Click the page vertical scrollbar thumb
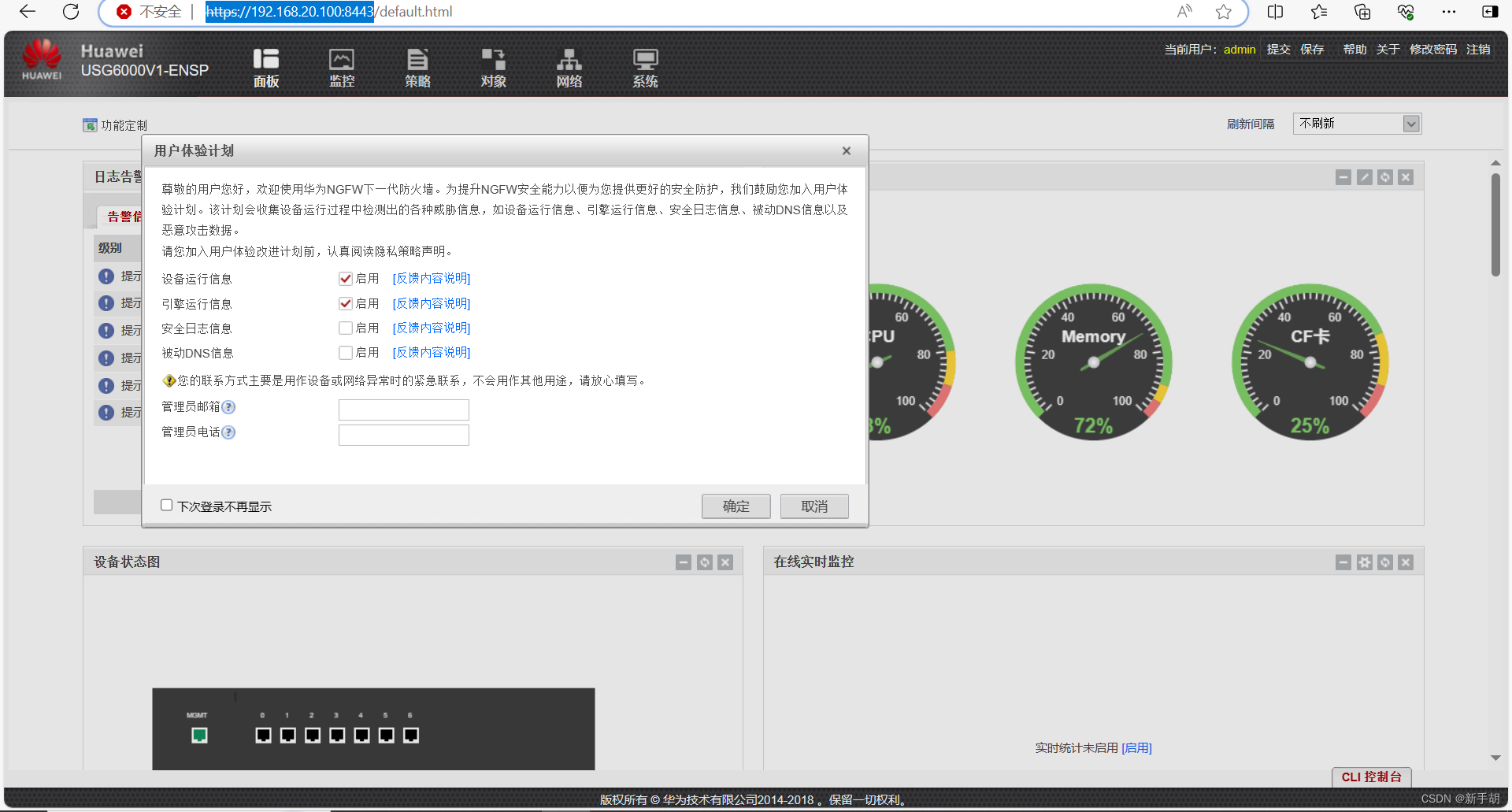Screen dimensions: 1512x812 (x=1495, y=225)
